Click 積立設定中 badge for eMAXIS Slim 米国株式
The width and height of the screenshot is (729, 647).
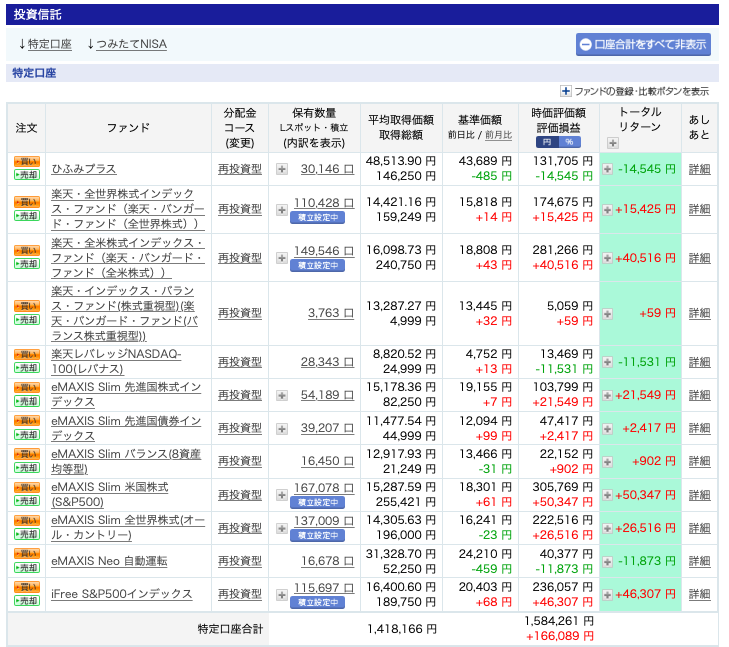coord(318,502)
